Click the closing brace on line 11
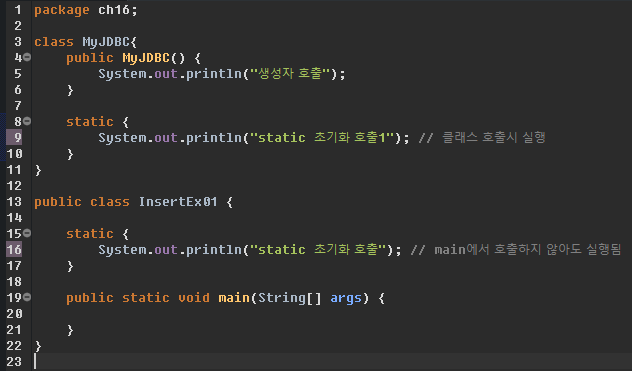 tap(38, 170)
